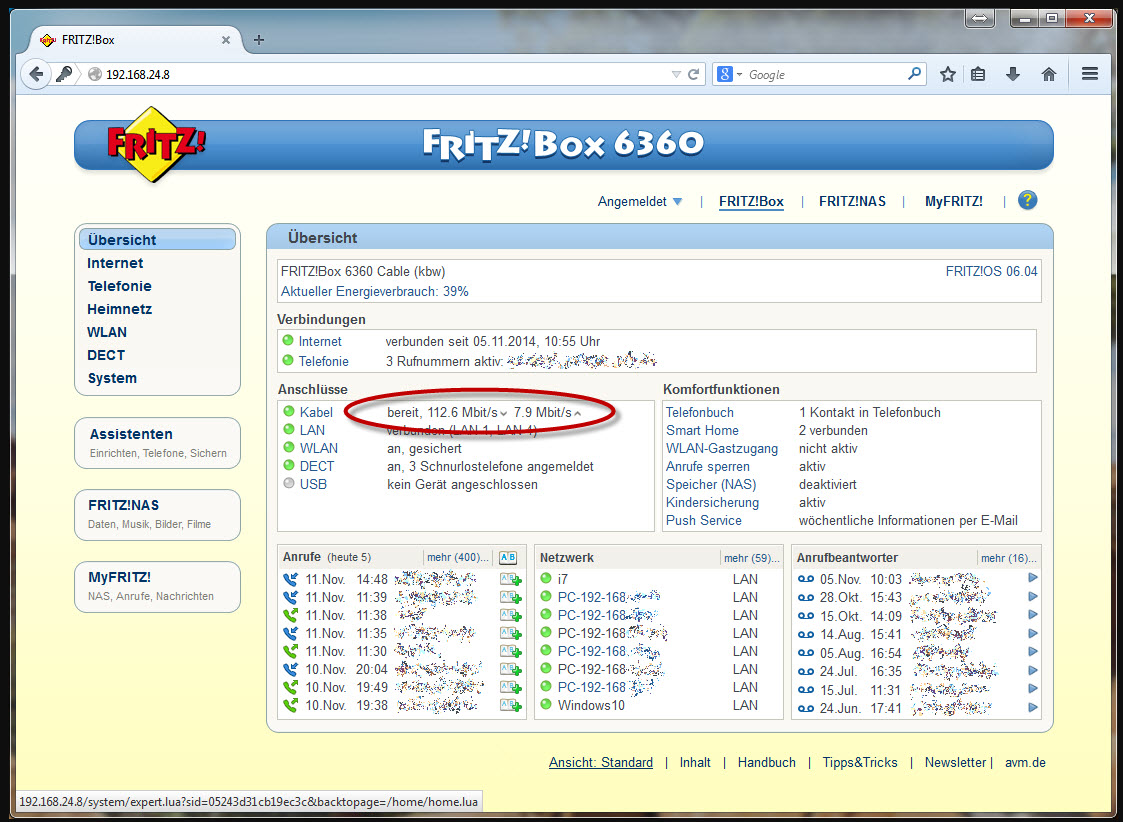Open the MyFRITZ! sidebar box
This screenshot has width=1123, height=822.
(158, 586)
